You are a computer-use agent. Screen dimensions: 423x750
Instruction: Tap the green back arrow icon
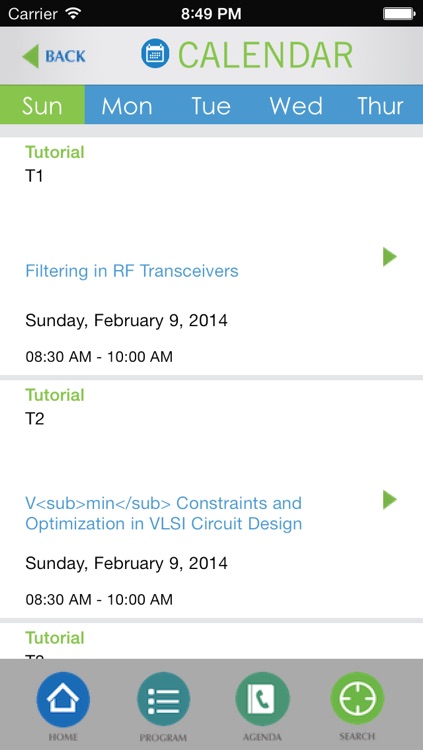point(31,56)
